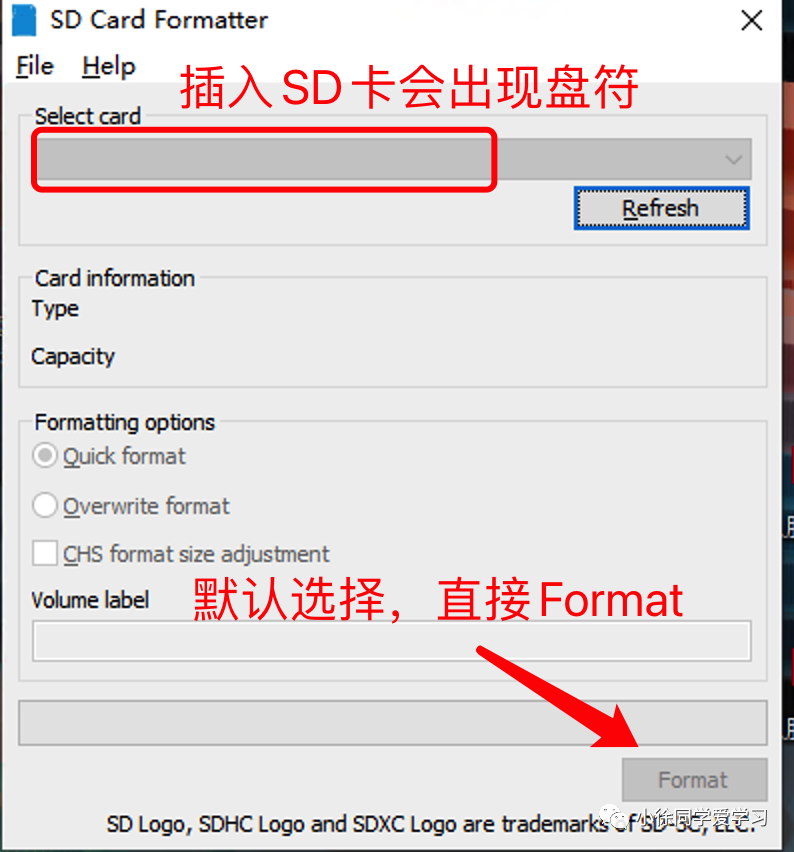This screenshot has width=794, height=852.
Task: Select the Quick format radio button
Action: [x=45, y=455]
